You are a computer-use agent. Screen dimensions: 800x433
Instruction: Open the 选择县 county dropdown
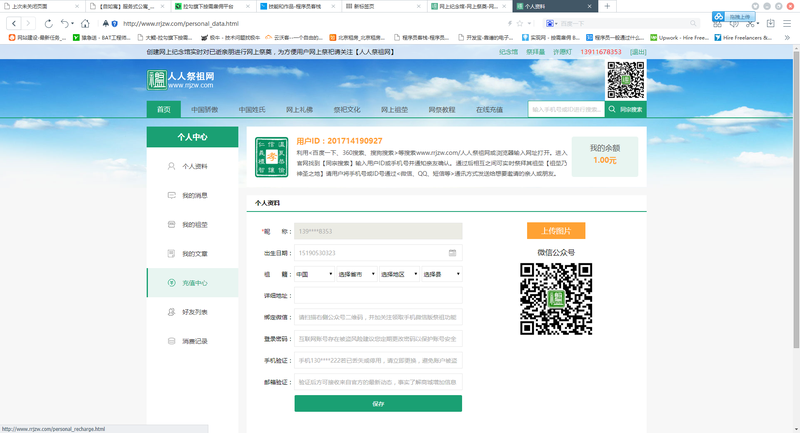[x=441, y=274]
